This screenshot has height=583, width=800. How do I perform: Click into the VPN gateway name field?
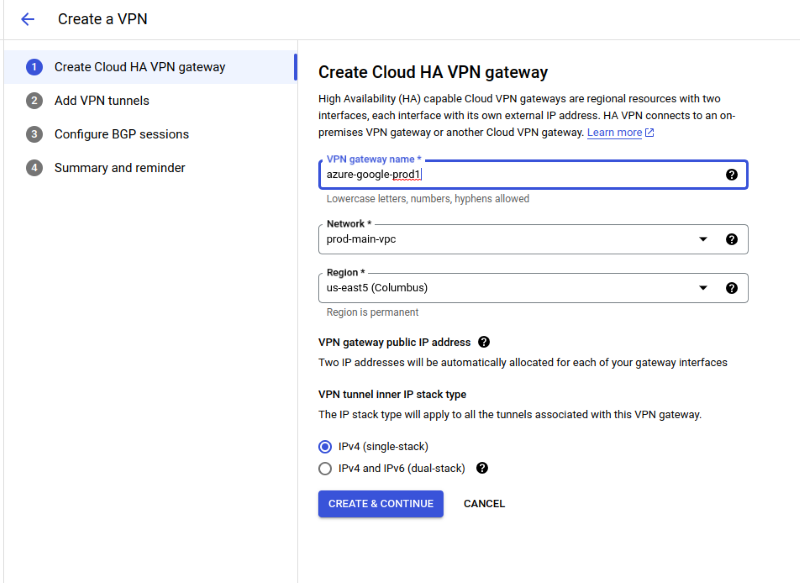coord(520,174)
